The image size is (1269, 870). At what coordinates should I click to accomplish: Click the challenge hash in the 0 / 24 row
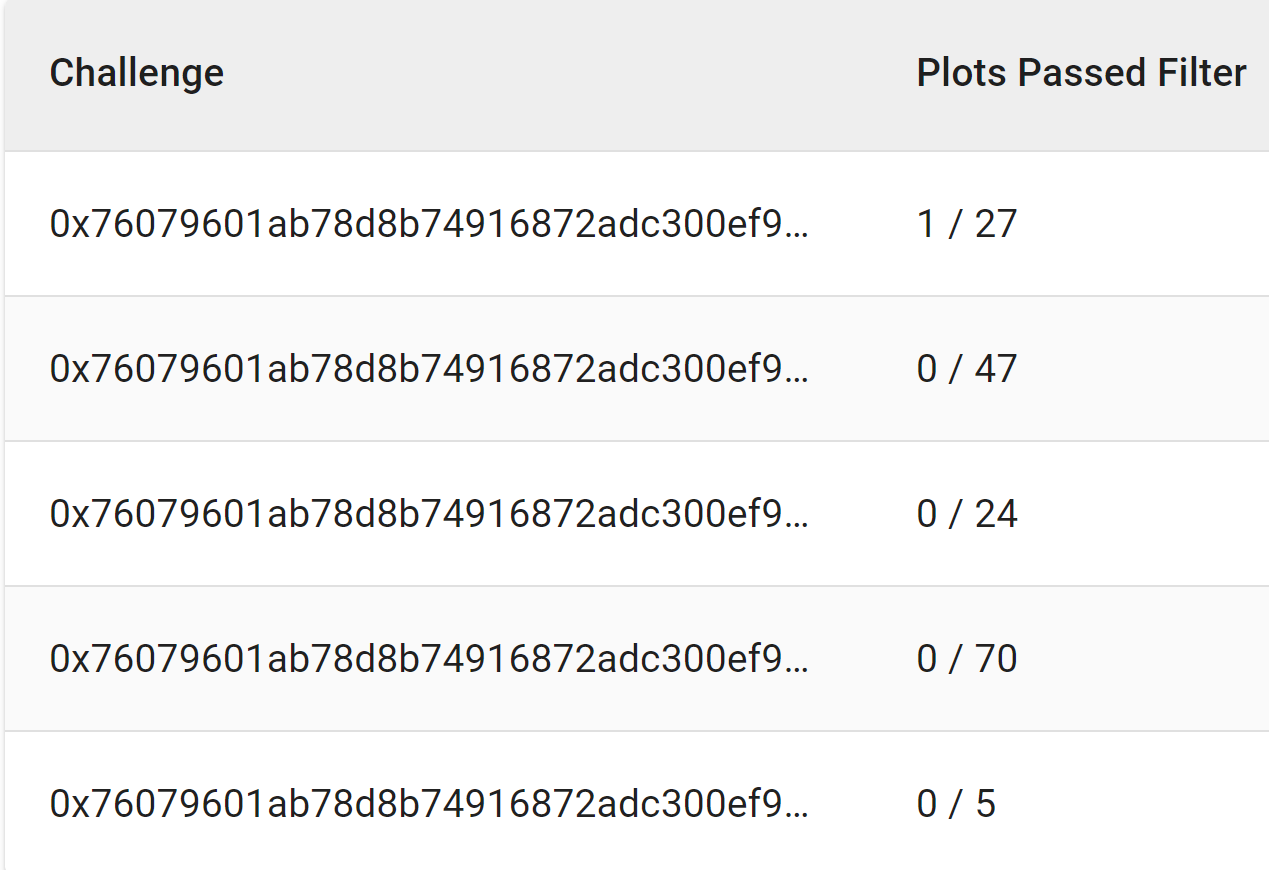(x=429, y=514)
